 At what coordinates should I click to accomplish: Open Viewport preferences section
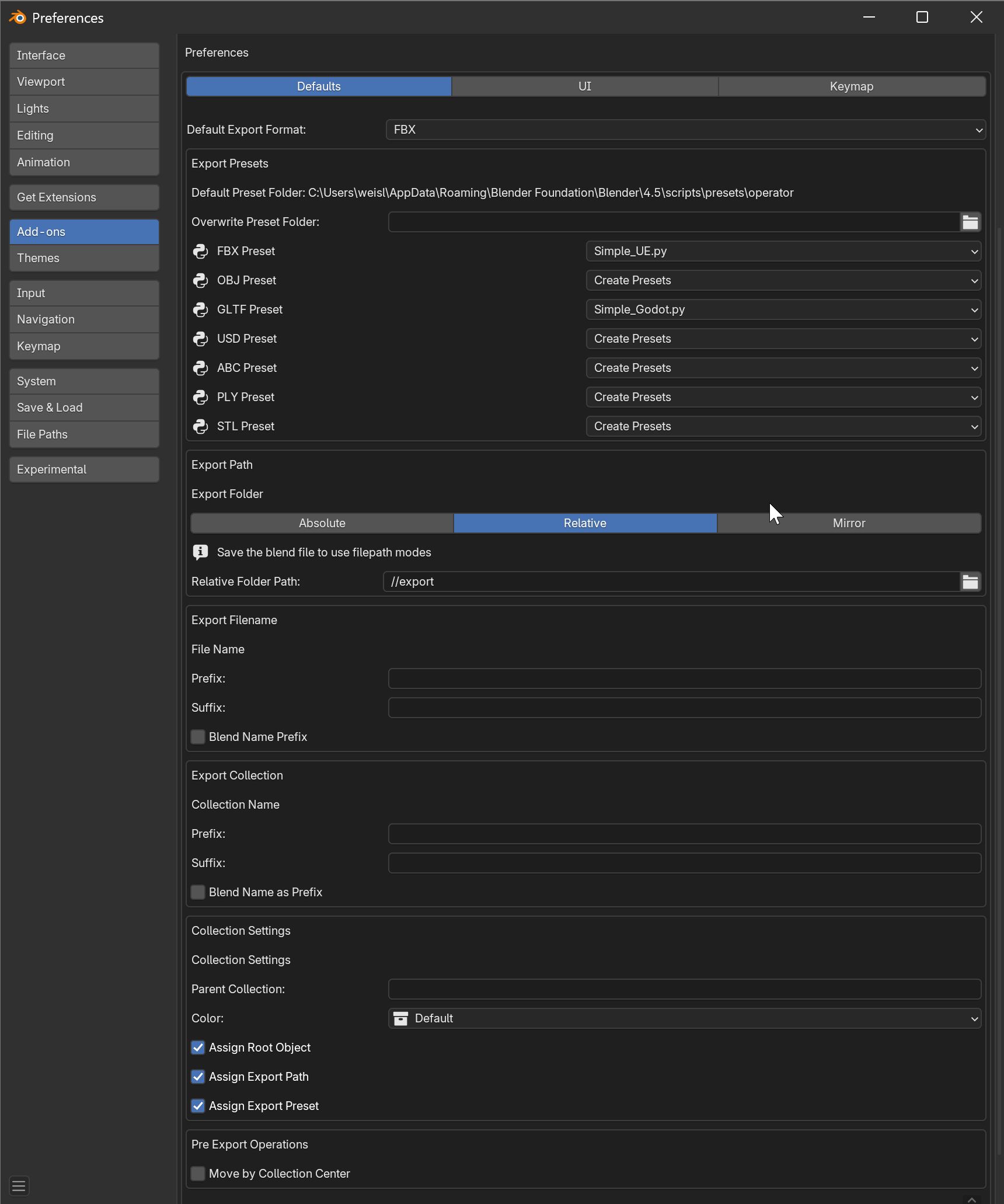(84, 82)
